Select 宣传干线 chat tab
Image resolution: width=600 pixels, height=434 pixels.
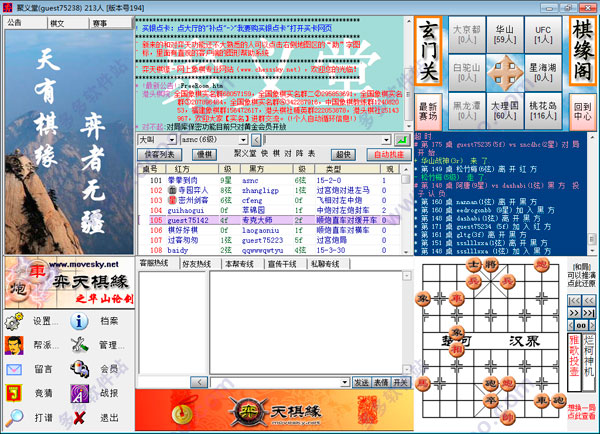coord(285,264)
